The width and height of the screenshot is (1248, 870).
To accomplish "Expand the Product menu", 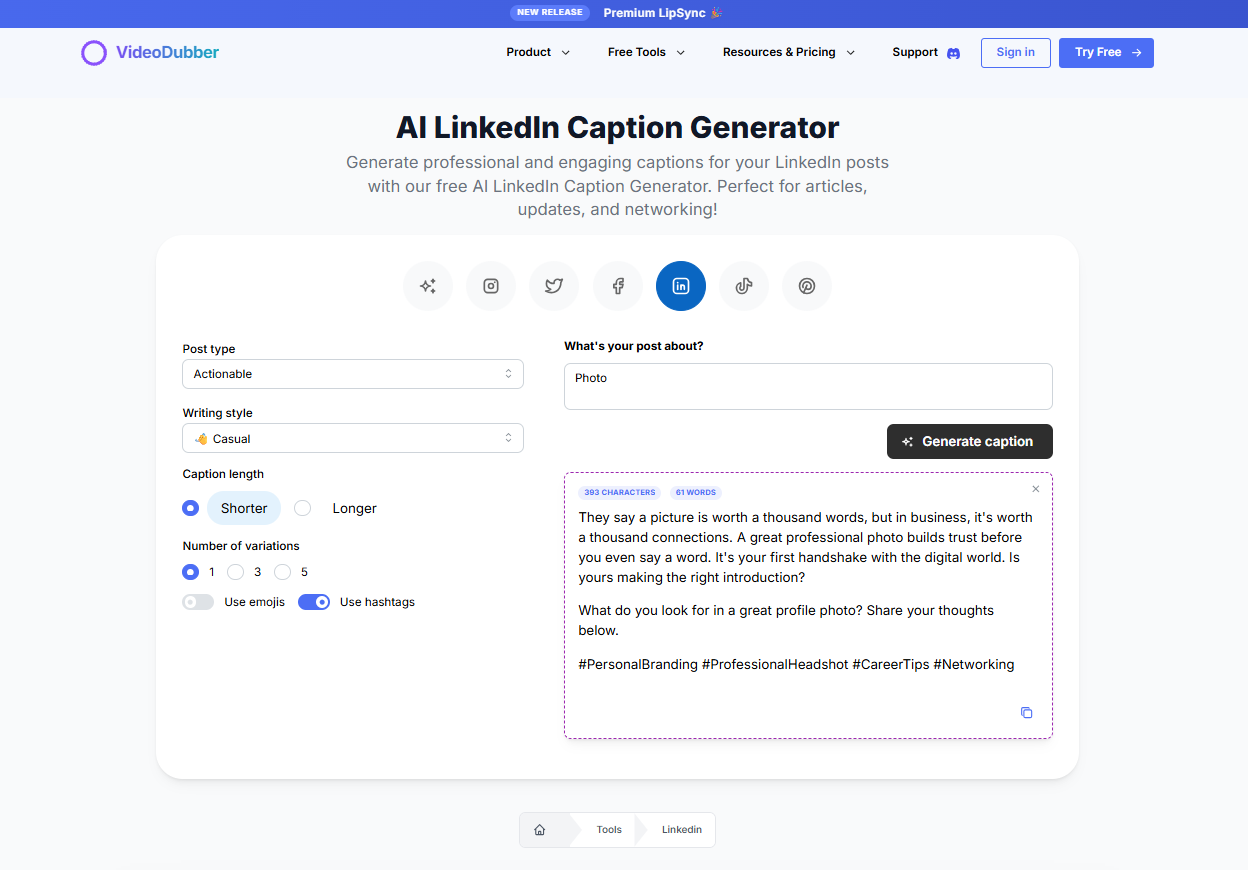I will click(538, 52).
